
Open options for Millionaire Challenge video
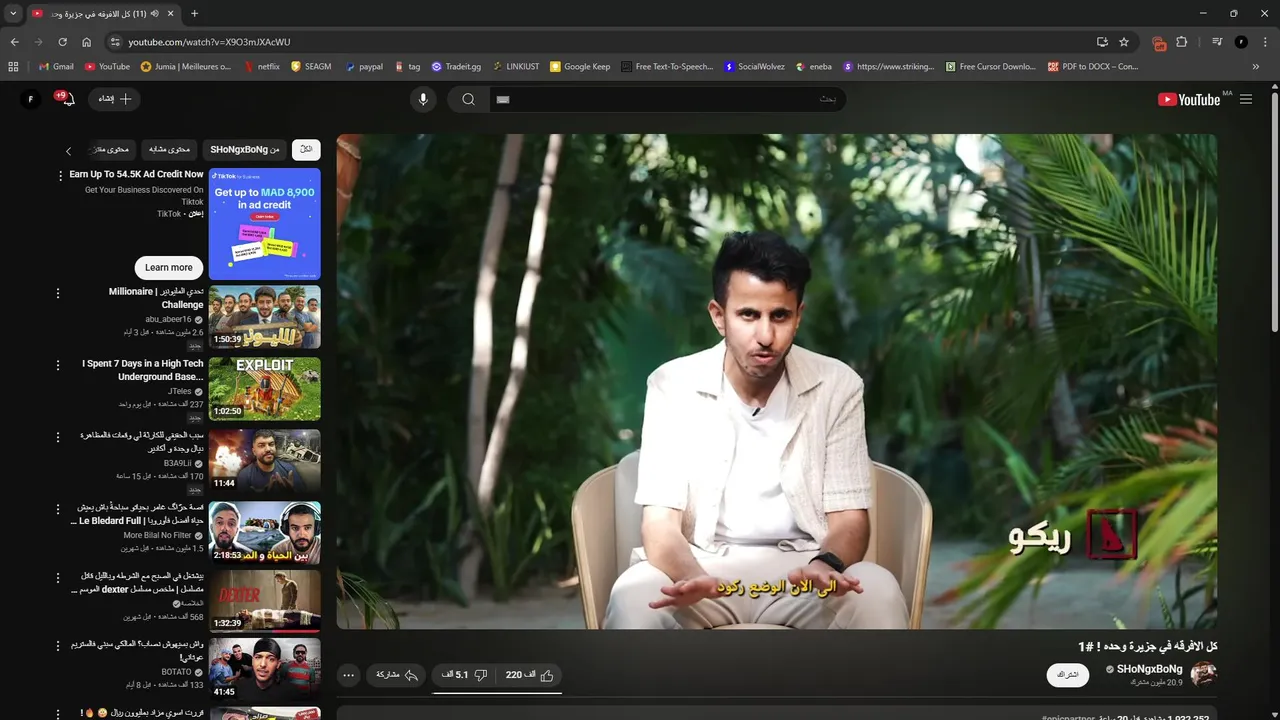pyautogui.click(x=57, y=294)
